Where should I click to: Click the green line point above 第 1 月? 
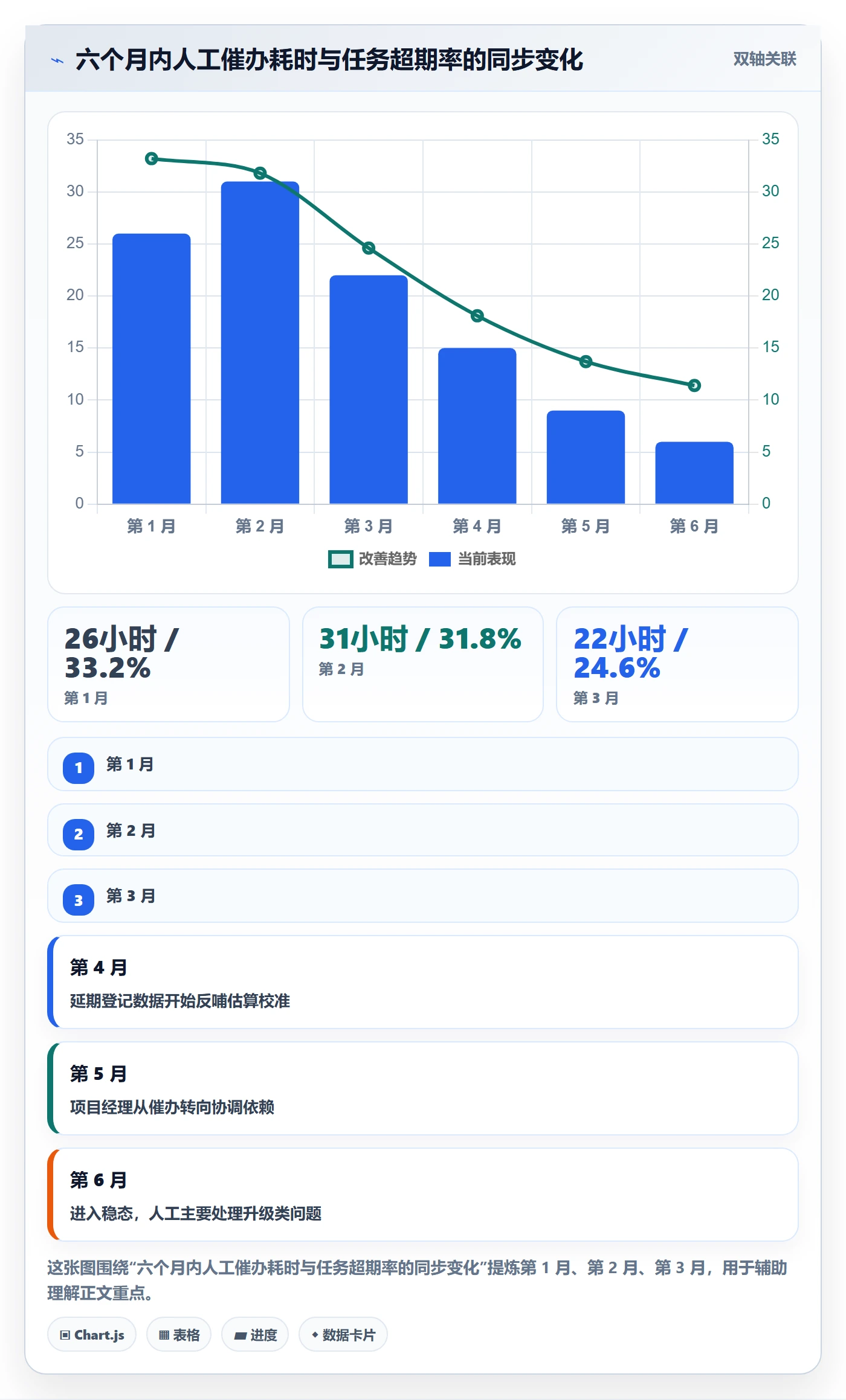click(x=152, y=159)
